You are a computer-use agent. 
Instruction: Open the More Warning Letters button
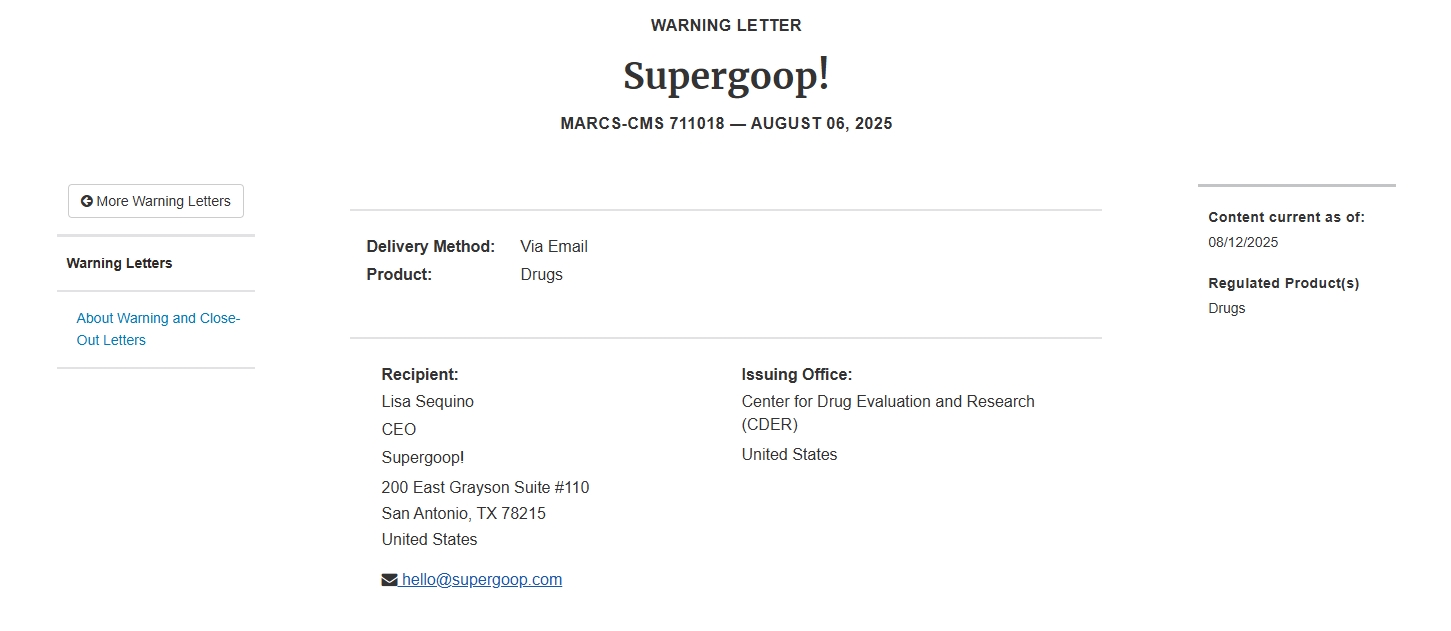(156, 201)
